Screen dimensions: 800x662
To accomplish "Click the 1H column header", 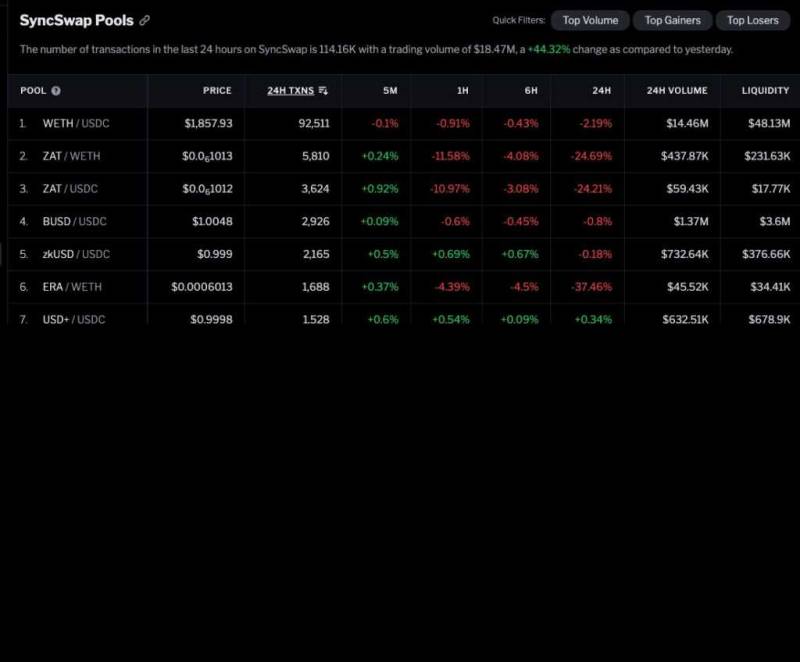I will (463, 91).
